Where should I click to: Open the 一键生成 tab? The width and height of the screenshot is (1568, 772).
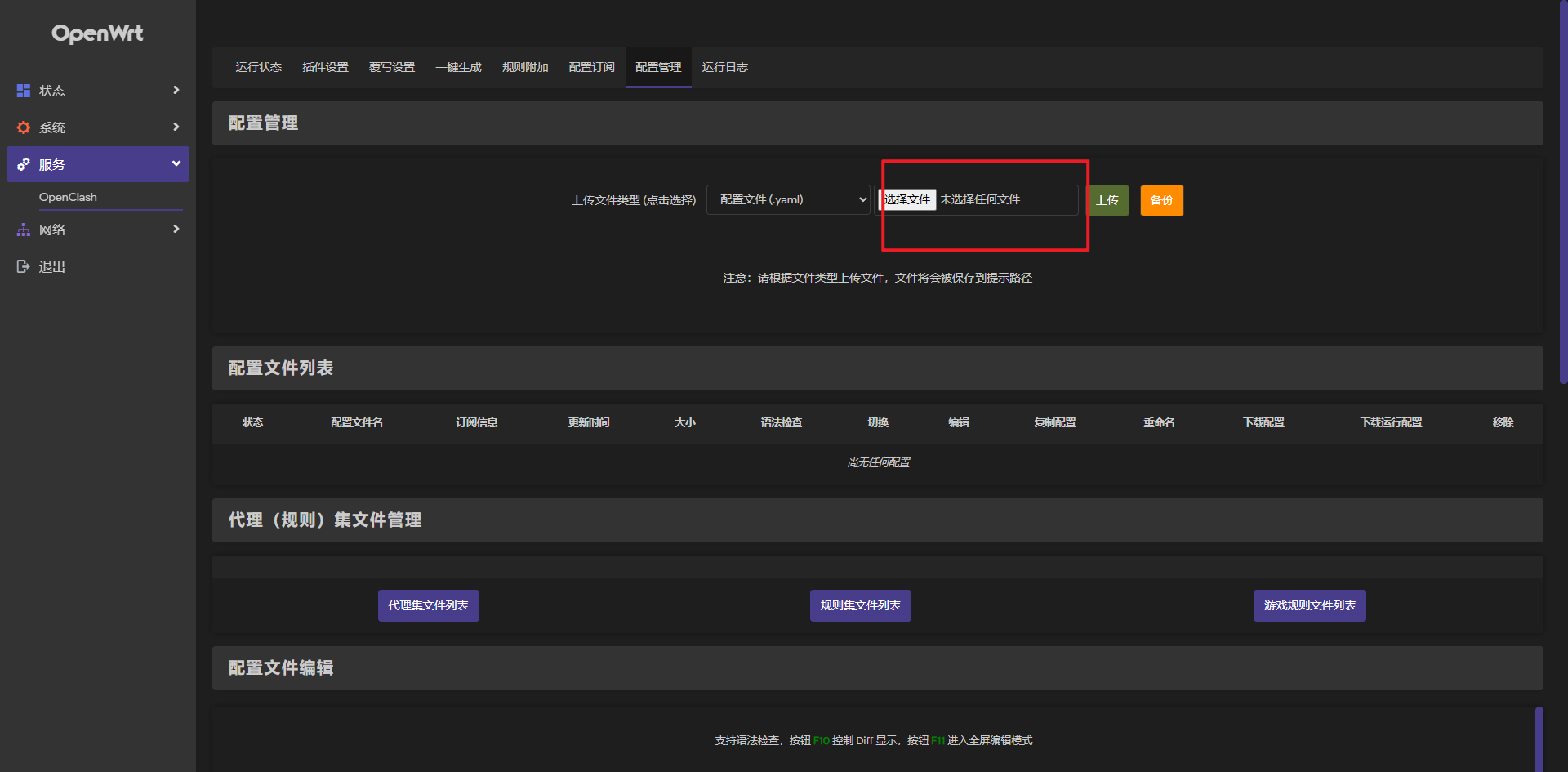458,68
